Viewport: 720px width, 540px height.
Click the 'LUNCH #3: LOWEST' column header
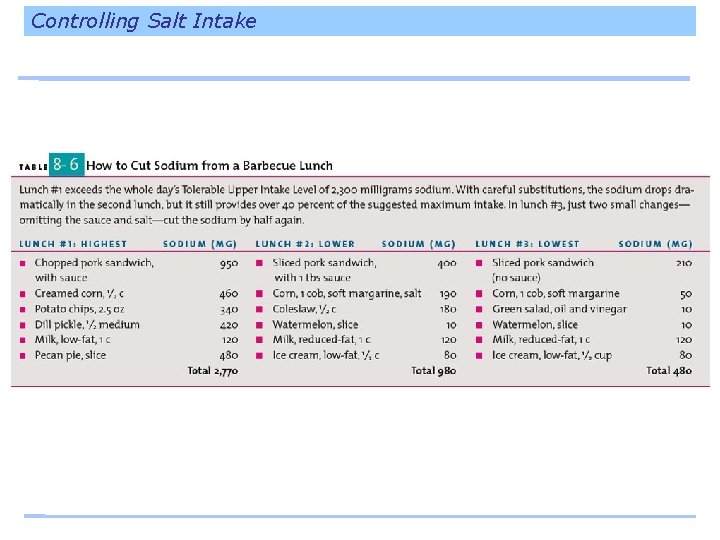tap(528, 244)
